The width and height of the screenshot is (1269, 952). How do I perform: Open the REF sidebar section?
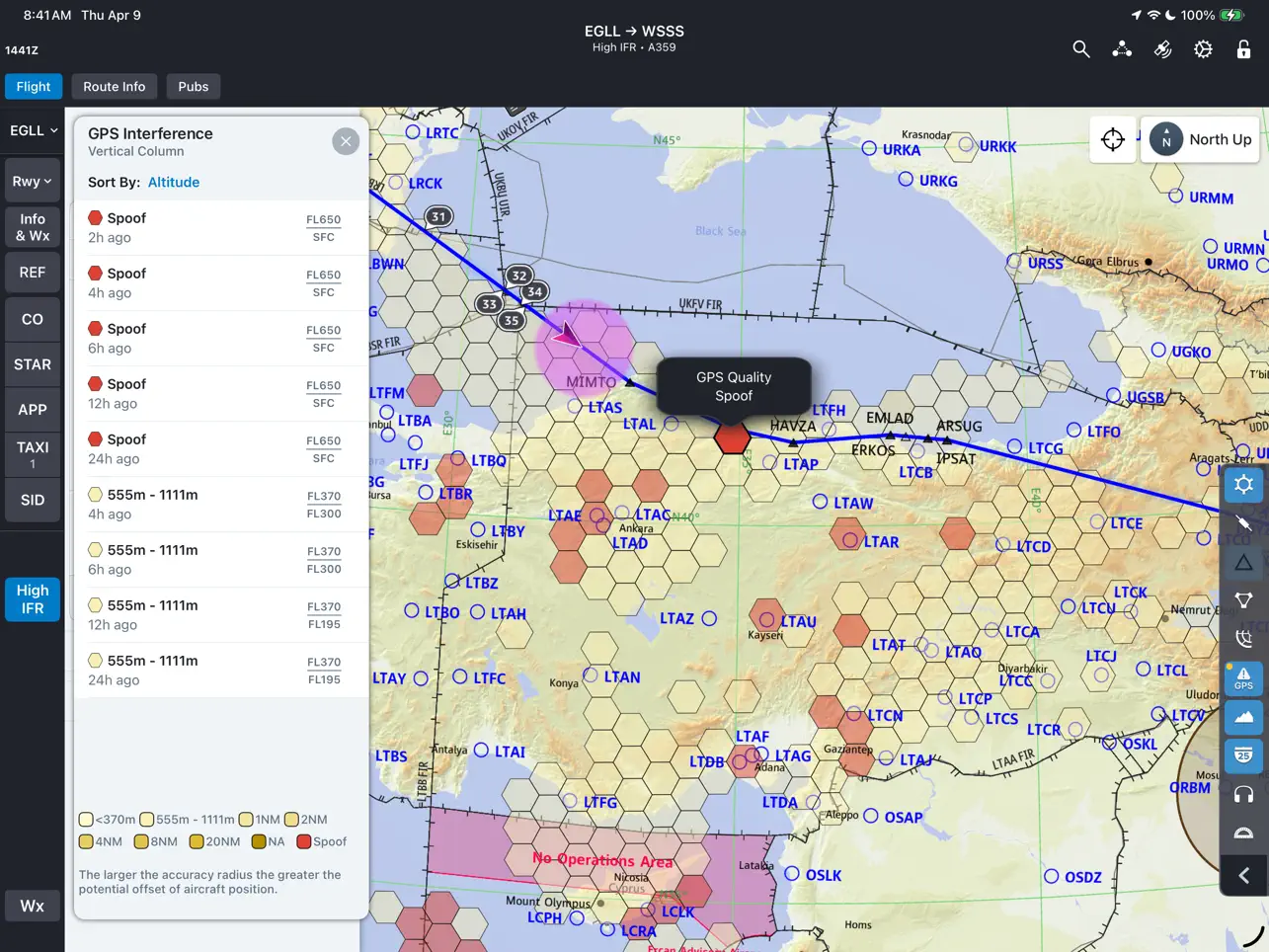click(x=33, y=273)
